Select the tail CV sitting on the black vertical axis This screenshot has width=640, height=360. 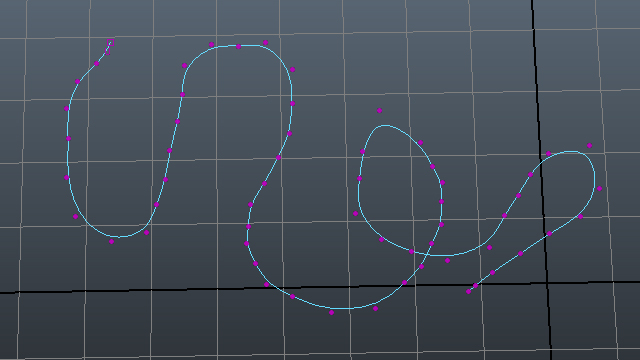tap(549, 234)
